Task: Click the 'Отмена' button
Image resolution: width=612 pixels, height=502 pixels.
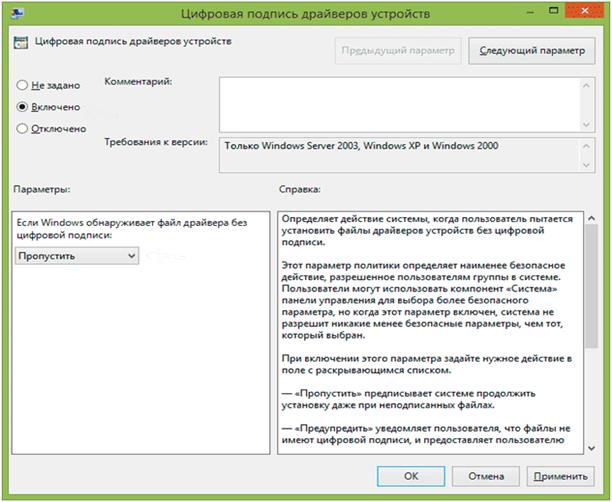Action: coord(486,476)
